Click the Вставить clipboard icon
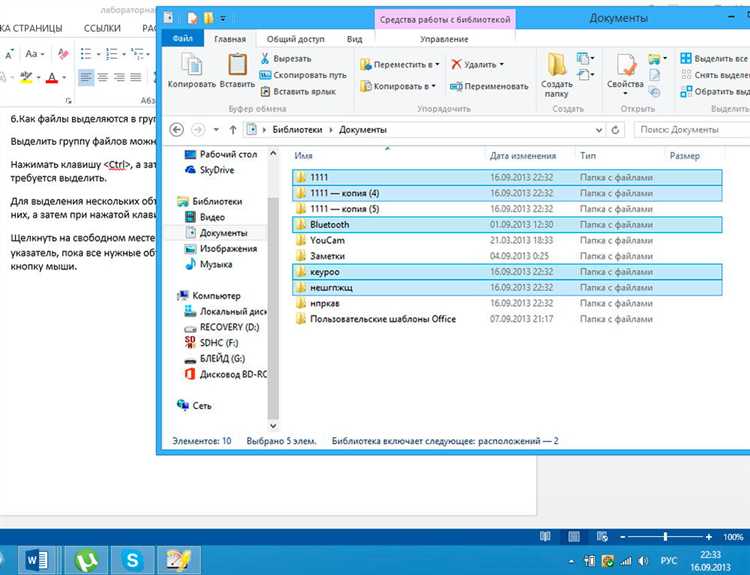Screen dimensions: 750x575 click(237, 65)
